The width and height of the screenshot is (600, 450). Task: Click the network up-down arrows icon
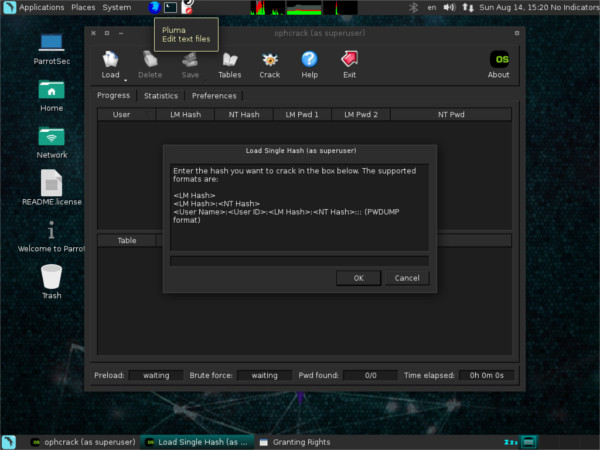pos(468,7)
